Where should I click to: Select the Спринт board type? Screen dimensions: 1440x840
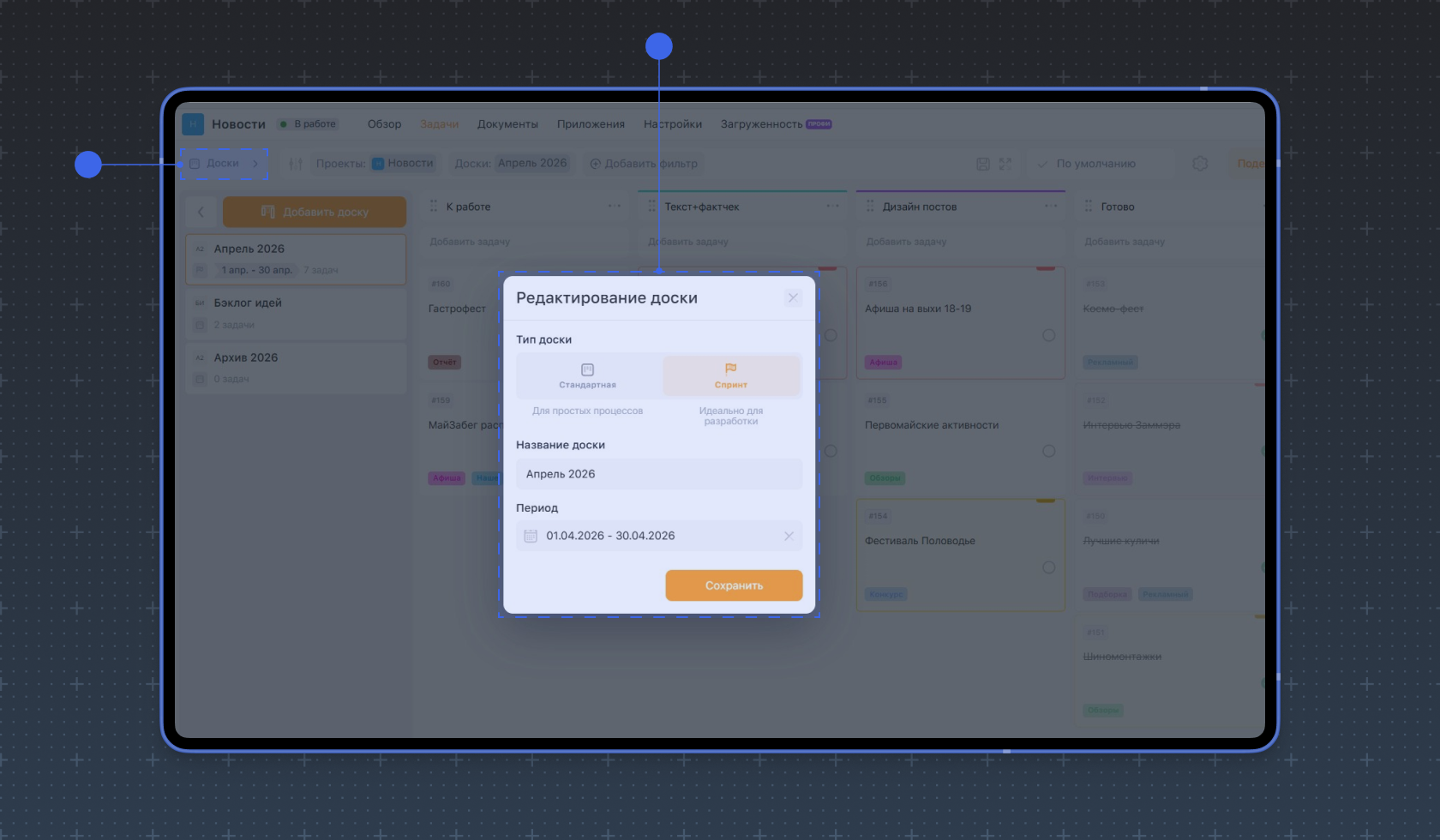pyautogui.click(x=730, y=375)
